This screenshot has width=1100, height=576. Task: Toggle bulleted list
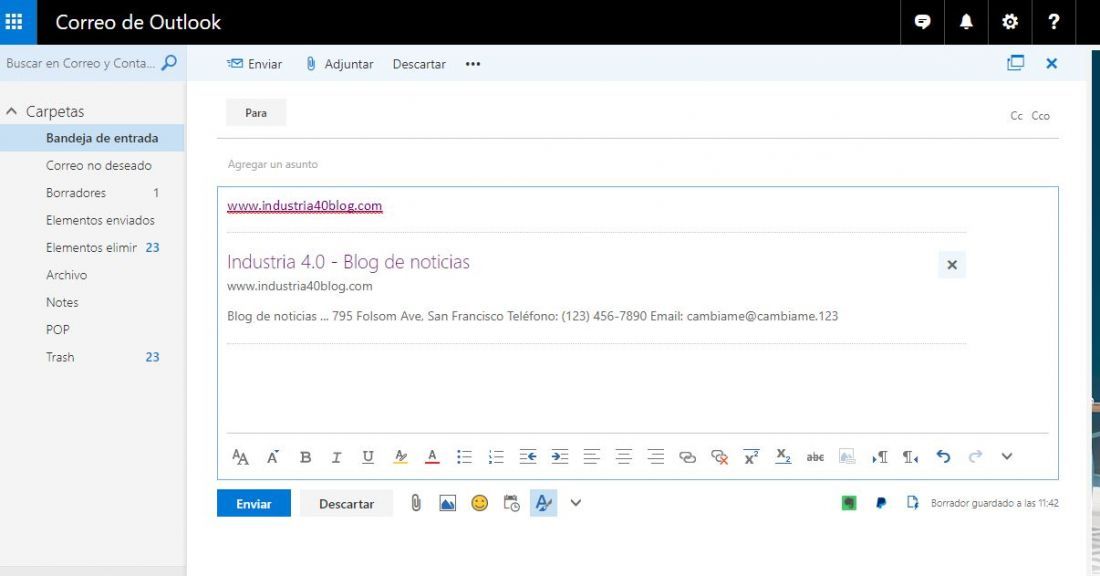pos(464,457)
